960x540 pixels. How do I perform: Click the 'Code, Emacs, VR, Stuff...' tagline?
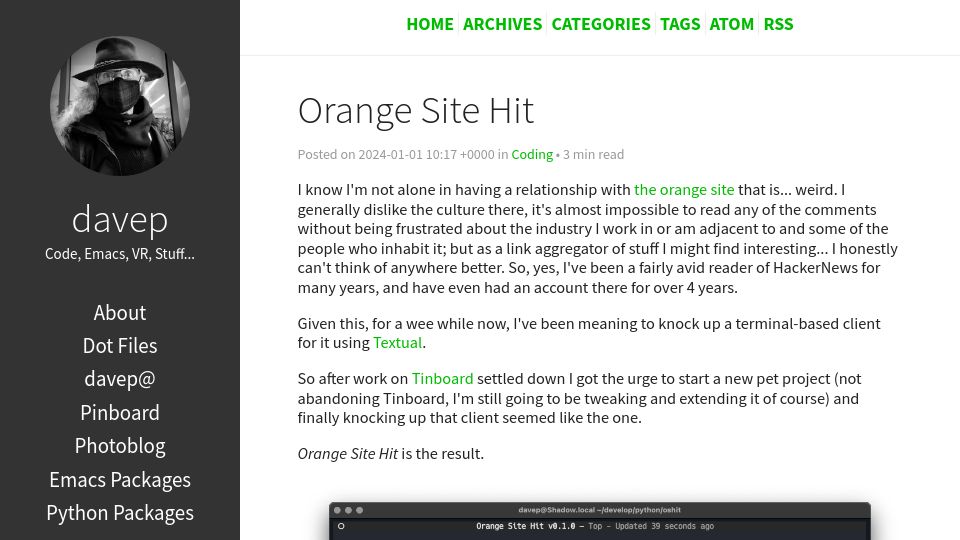[120, 253]
